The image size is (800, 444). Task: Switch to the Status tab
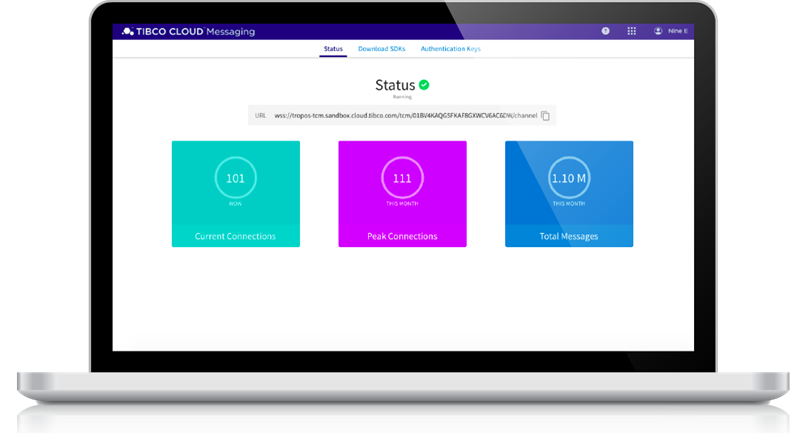(x=333, y=49)
